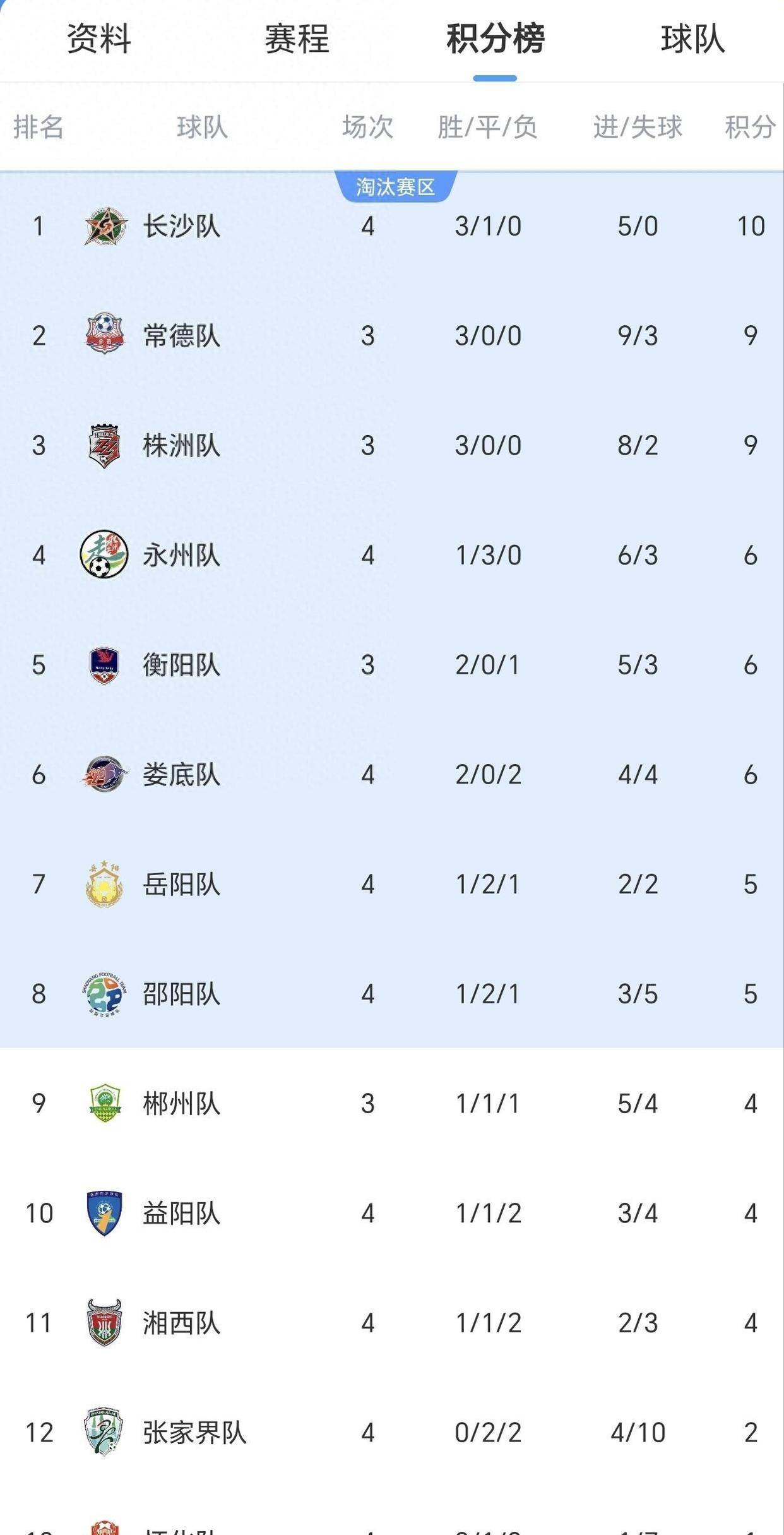Switch to the 资料 tab
Viewport: 784px width, 1535px height.
pos(99,39)
